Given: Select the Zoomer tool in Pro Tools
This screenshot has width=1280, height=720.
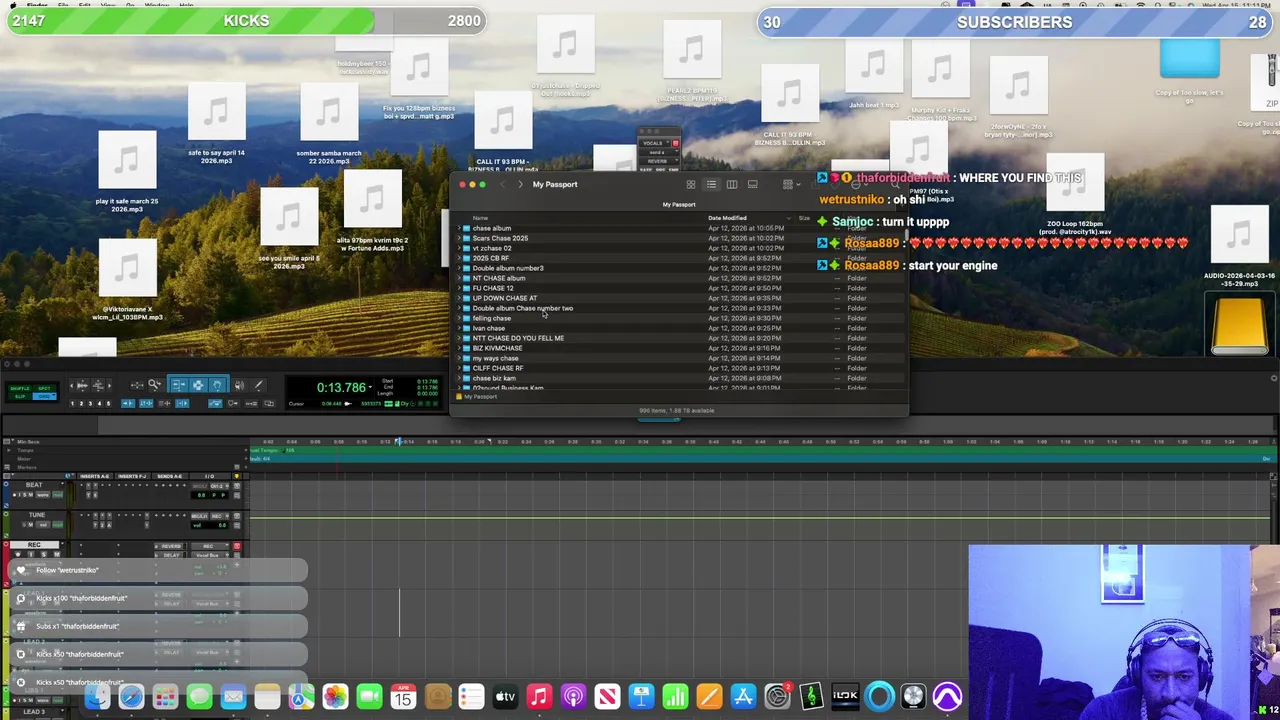Looking at the screenshot, I should point(154,385).
